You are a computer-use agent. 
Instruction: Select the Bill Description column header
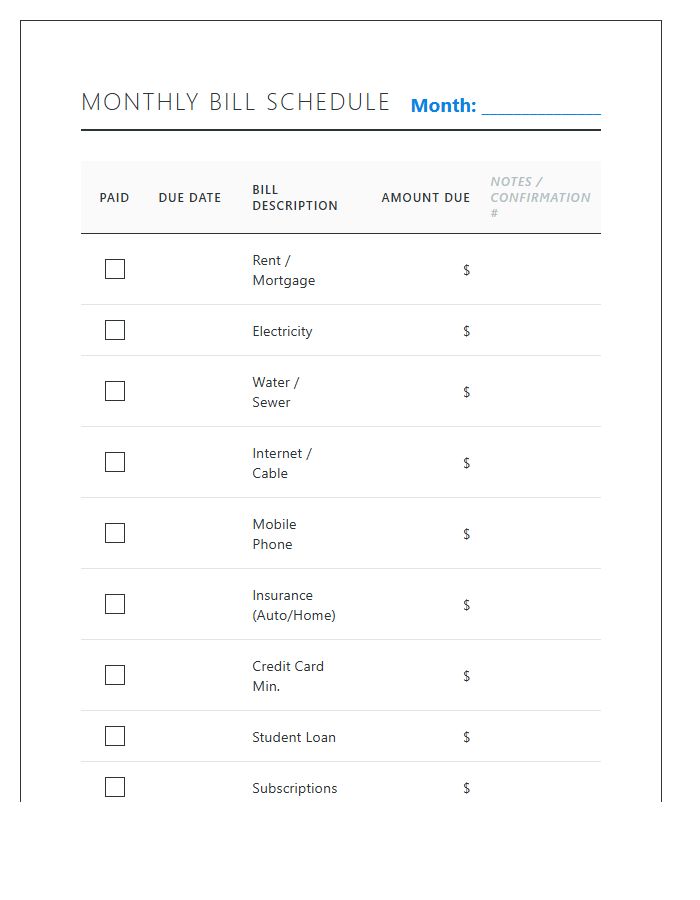point(295,198)
